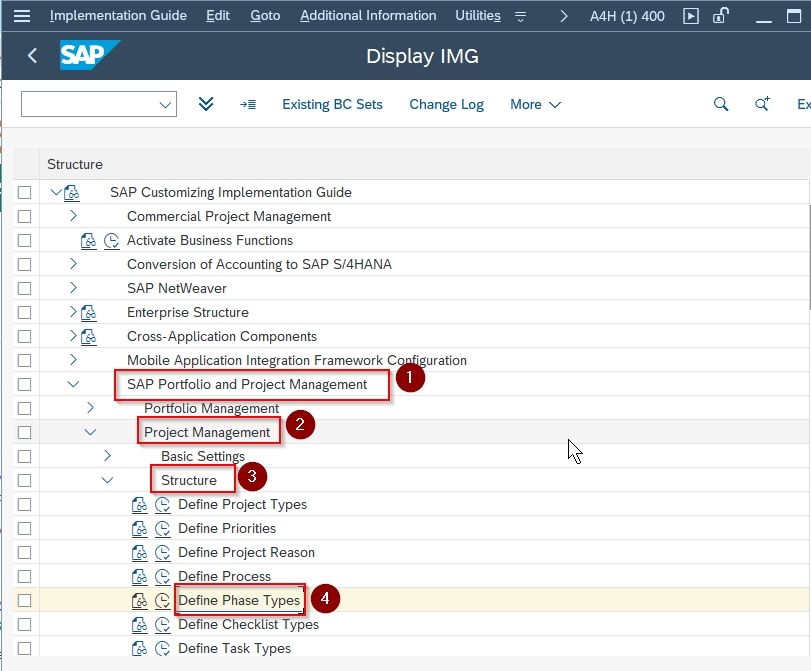Click the find next magnifier-plus icon
The width and height of the screenshot is (811, 671).
coord(762,104)
